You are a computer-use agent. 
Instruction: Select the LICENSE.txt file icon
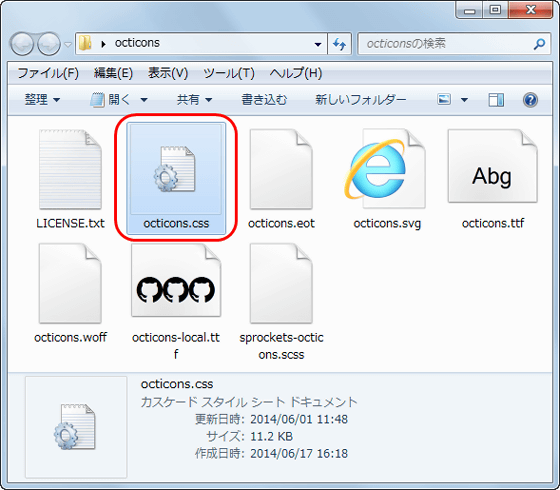(70, 169)
